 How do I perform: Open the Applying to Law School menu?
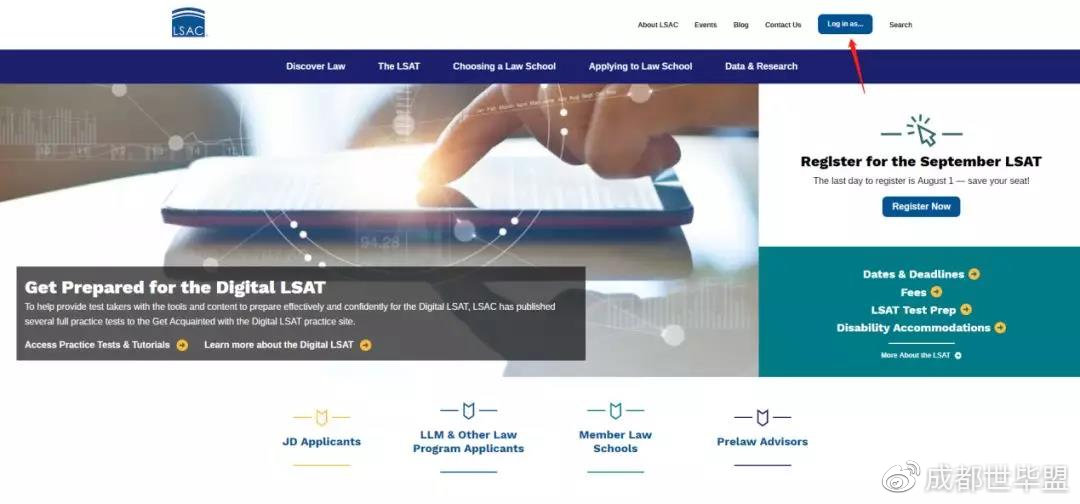coord(641,66)
